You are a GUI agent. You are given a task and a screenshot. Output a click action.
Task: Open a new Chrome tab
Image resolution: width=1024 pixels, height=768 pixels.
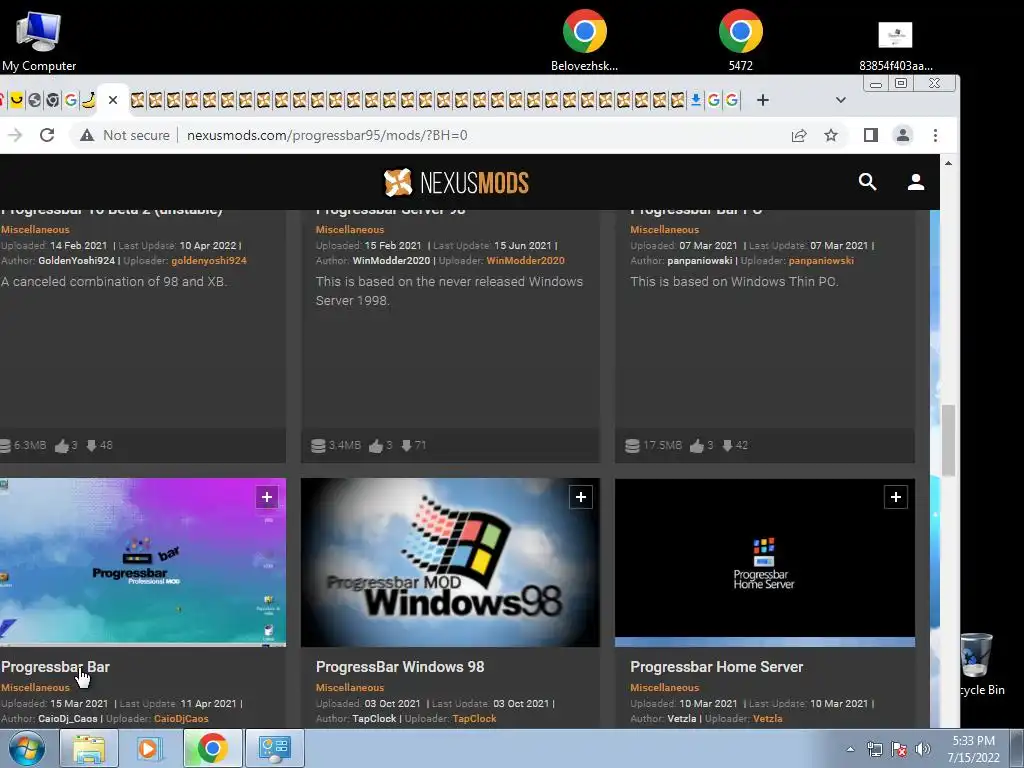[x=763, y=100]
